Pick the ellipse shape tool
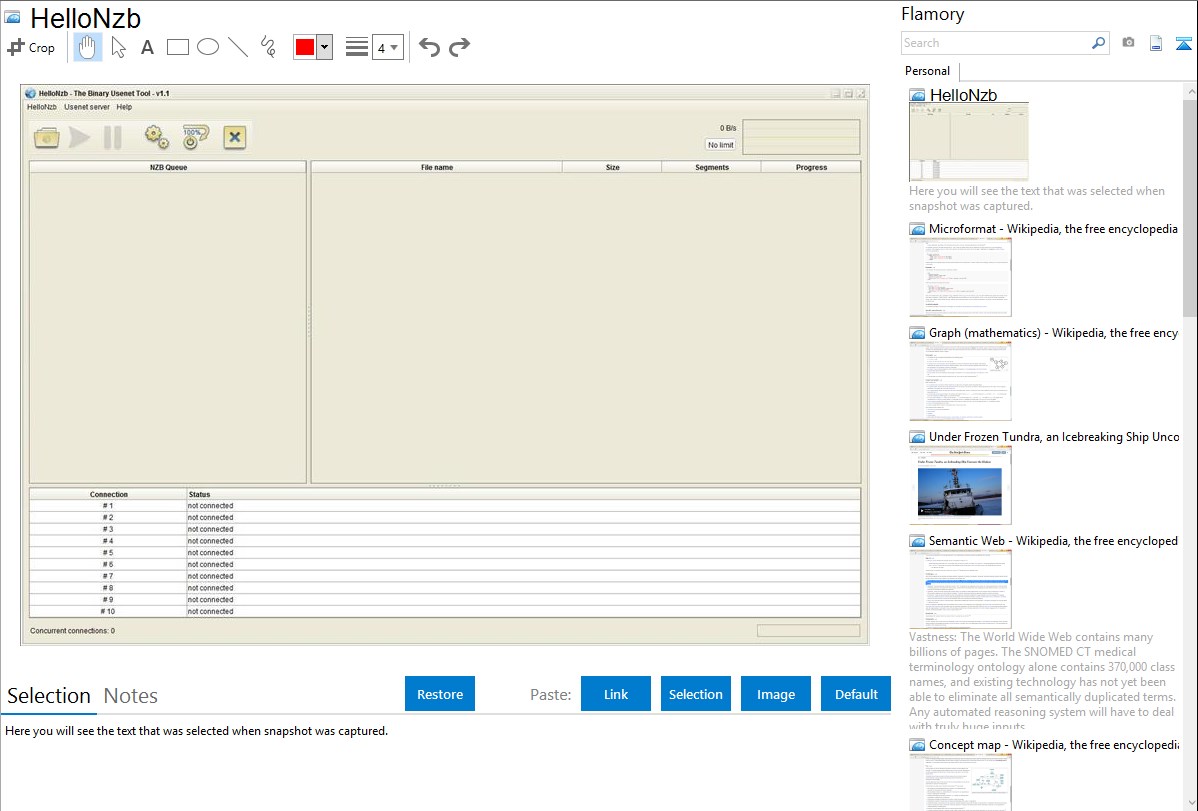This screenshot has width=1198, height=811. tap(208, 47)
